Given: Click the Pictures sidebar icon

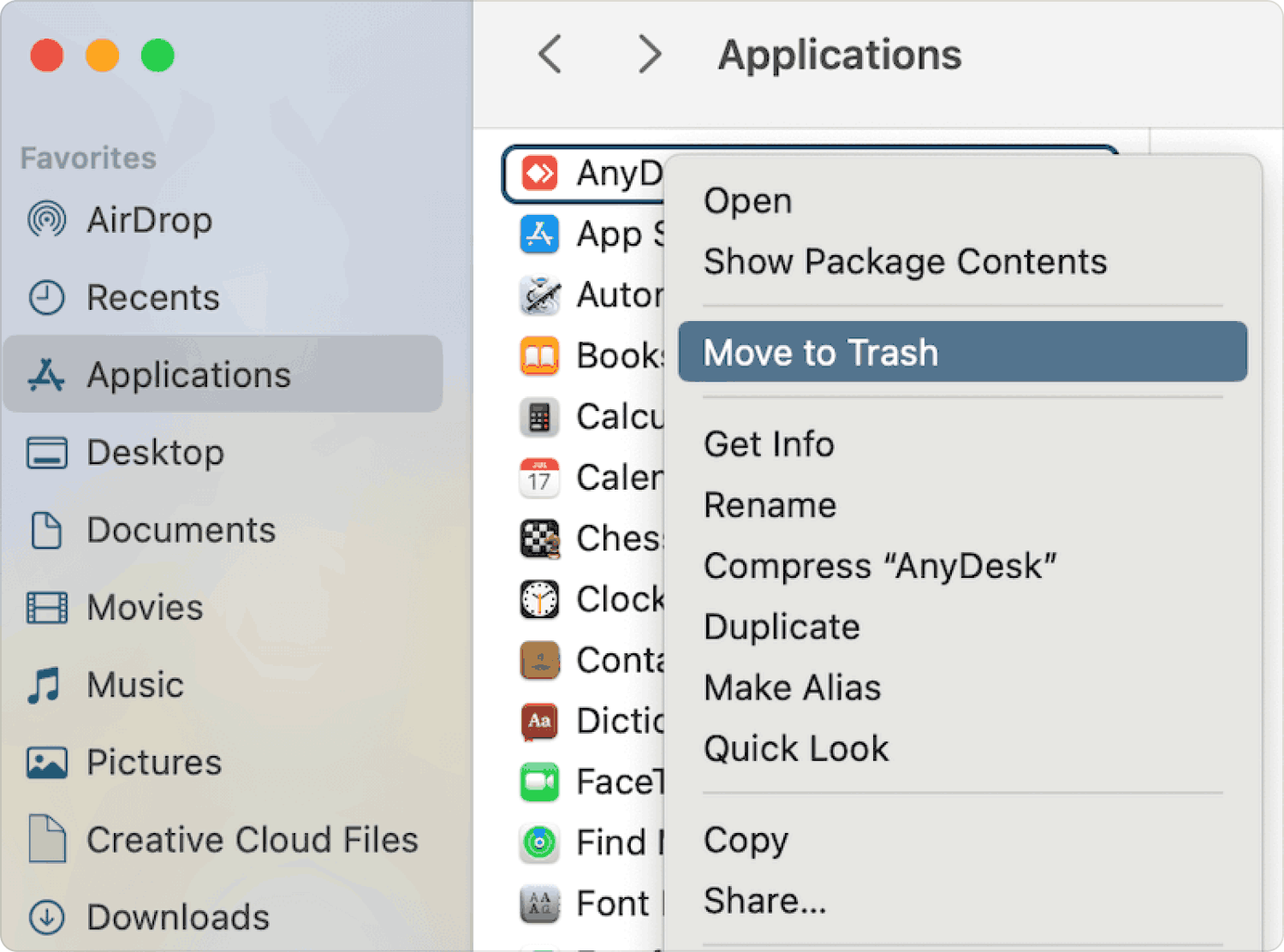Looking at the screenshot, I should [46, 763].
